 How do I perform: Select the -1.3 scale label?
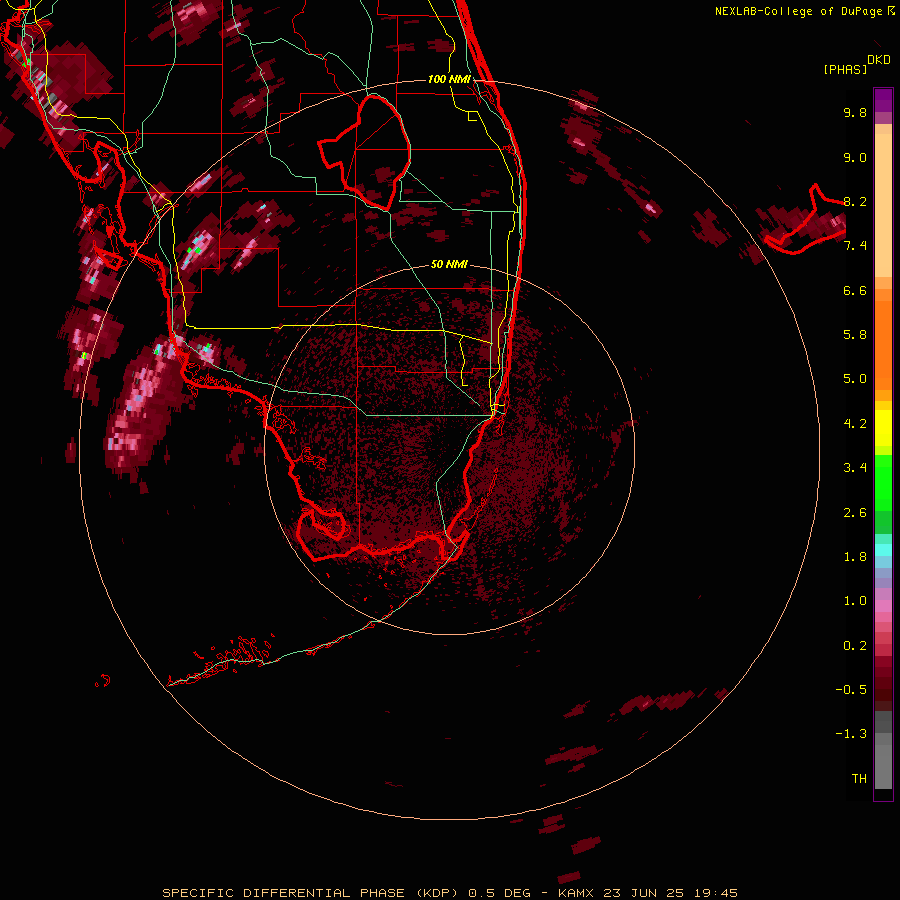(x=851, y=734)
